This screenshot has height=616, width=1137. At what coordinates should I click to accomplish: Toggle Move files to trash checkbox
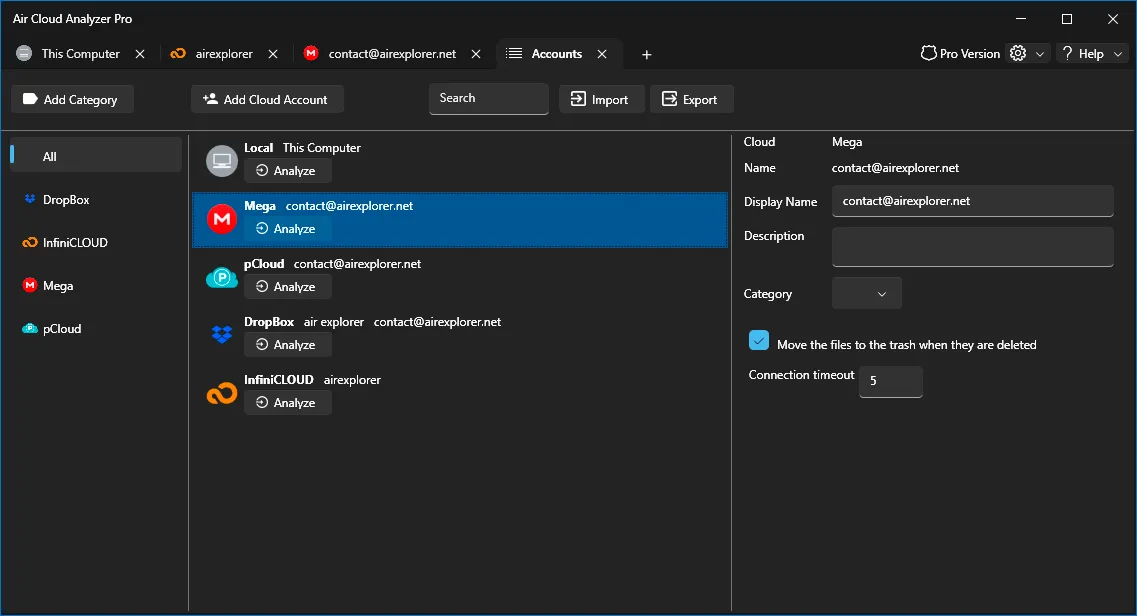point(758,340)
